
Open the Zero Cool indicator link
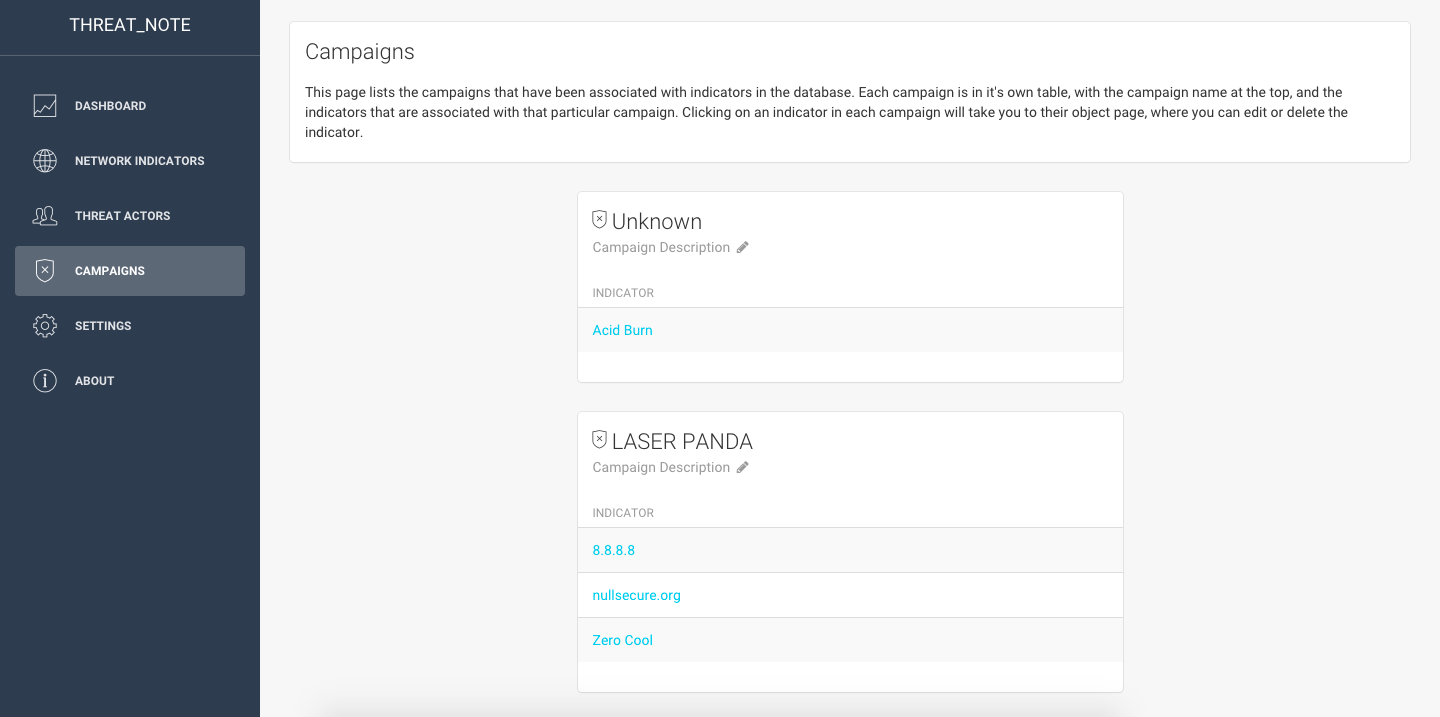tap(622, 641)
